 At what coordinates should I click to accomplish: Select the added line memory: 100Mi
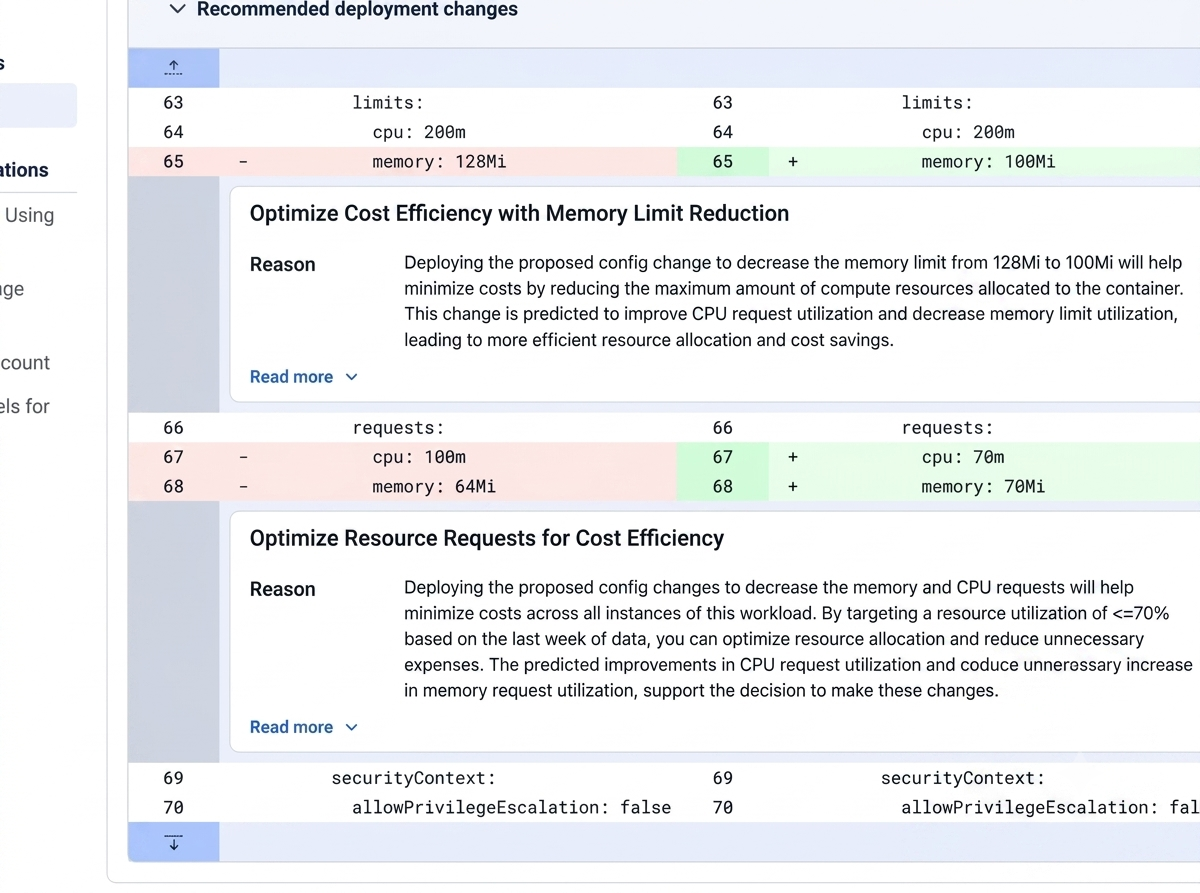tap(988, 162)
